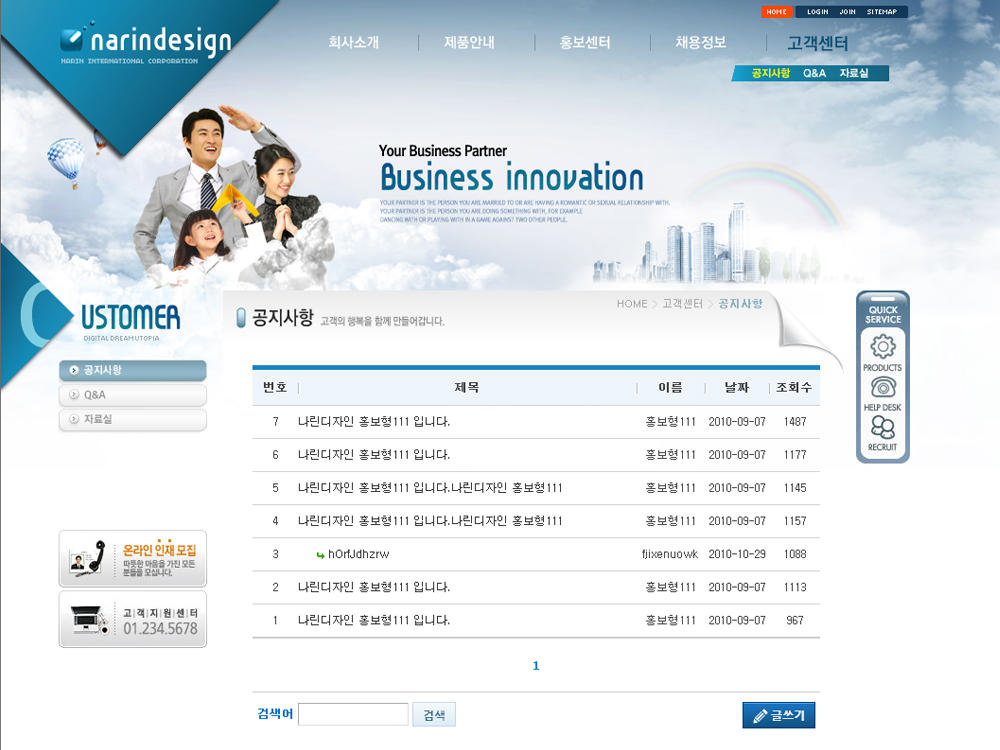
Task: Click the HOME button at top
Action: tap(777, 12)
